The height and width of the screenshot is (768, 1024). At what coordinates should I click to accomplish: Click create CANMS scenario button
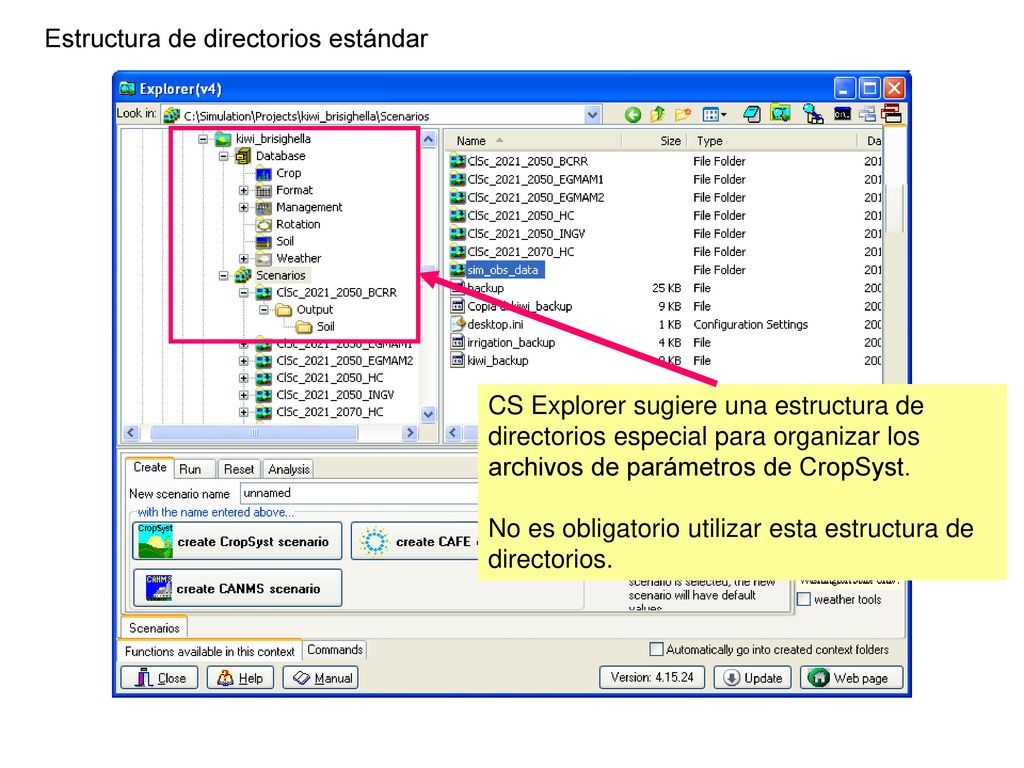pos(237,588)
